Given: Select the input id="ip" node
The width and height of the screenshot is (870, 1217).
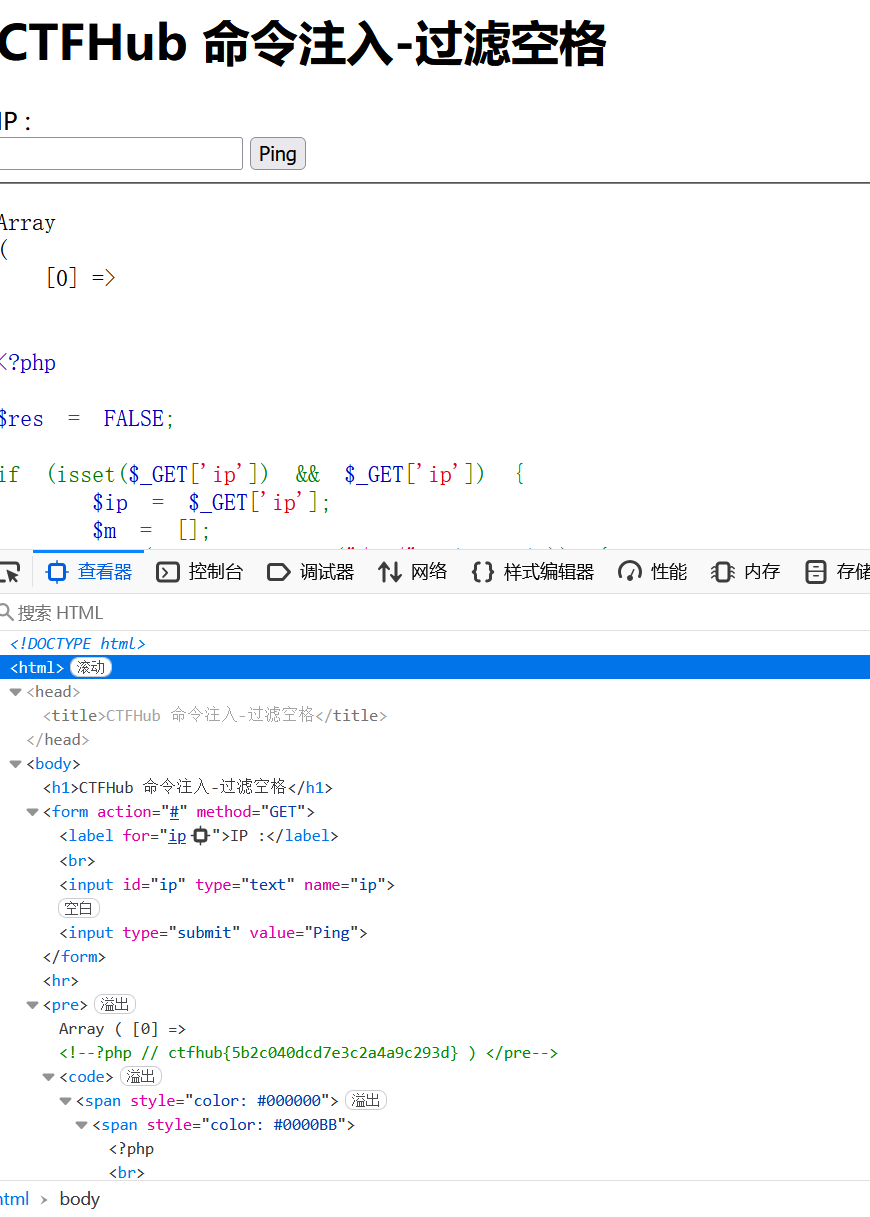Looking at the screenshot, I should coord(227,885).
